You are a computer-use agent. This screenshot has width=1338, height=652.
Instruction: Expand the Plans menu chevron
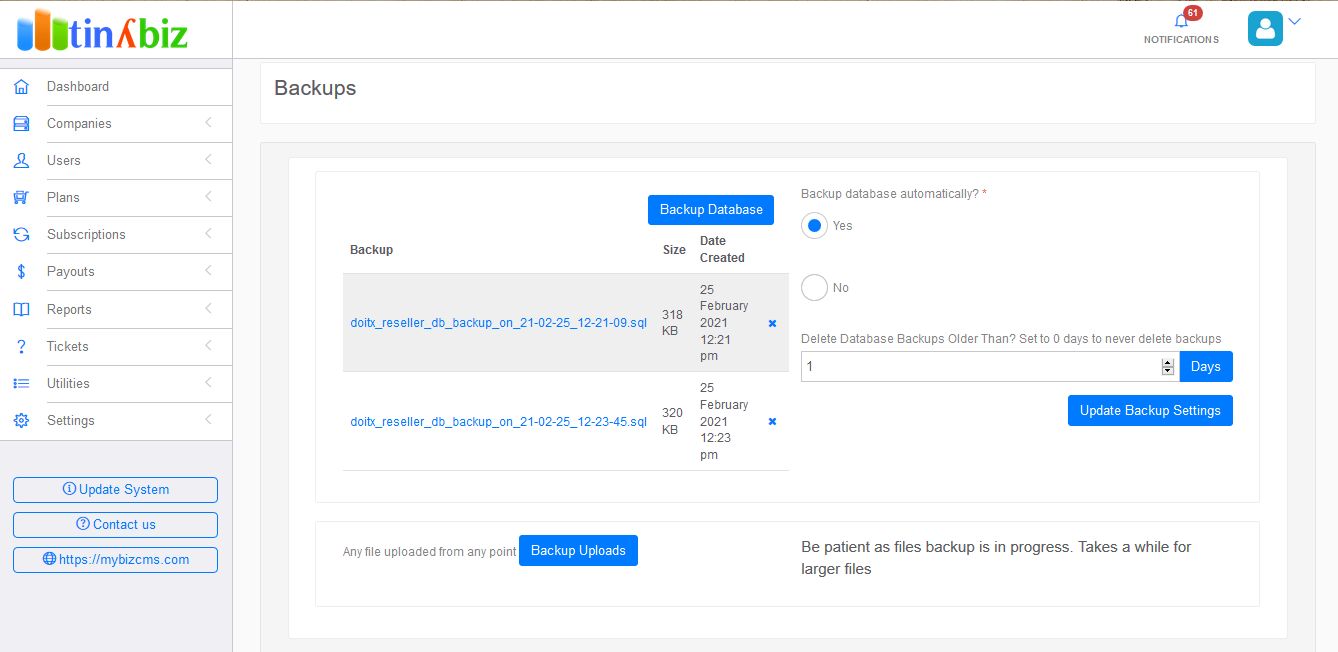(x=208, y=197)
